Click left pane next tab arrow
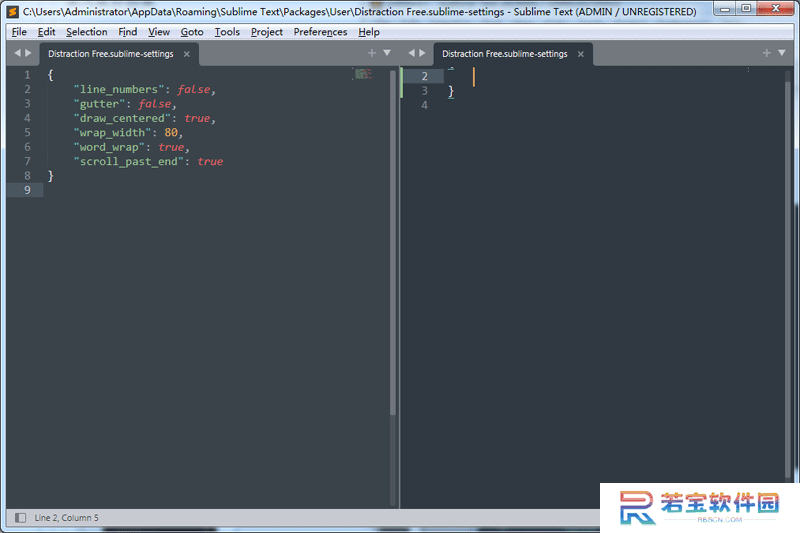800x533 pixels. pos(28,53)
